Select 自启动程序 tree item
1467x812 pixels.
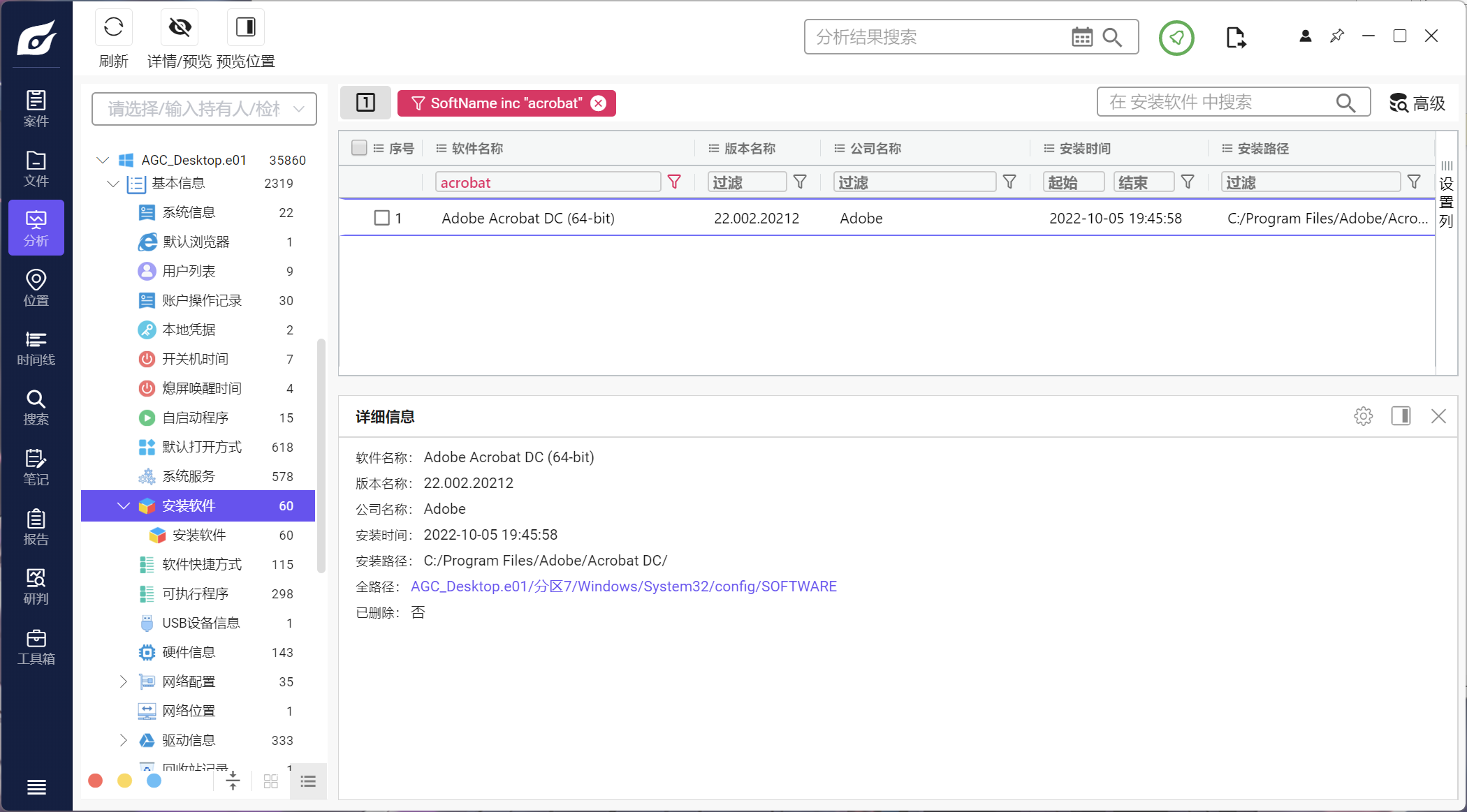tap(198, 418)
